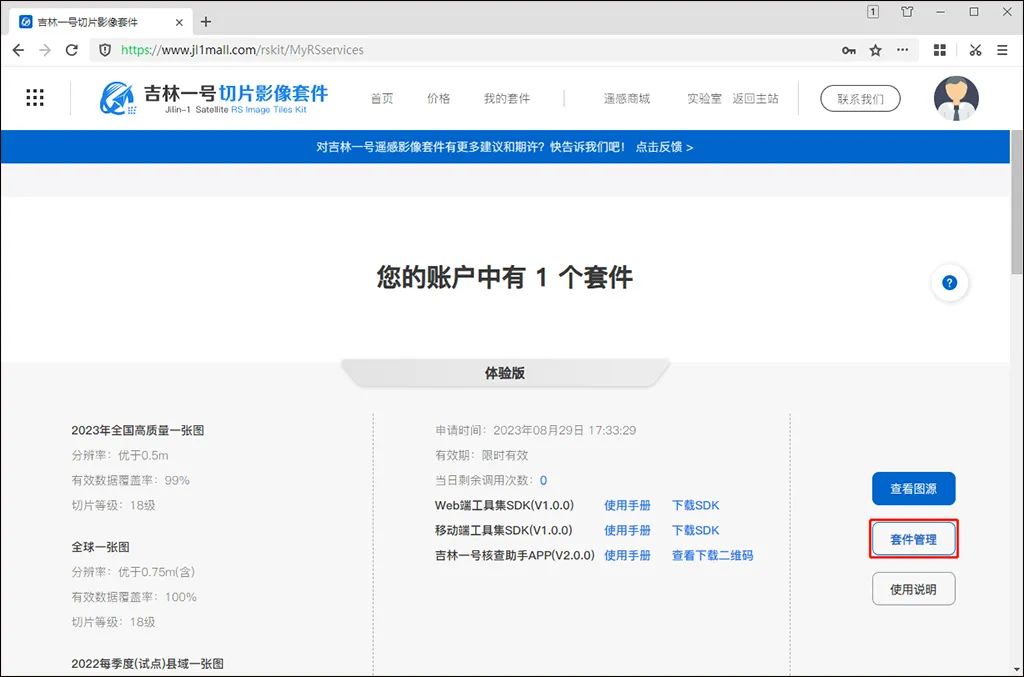The image size is (1024, 677).
Task: Click the 体验版 package tab header
Action: (505, 373)
